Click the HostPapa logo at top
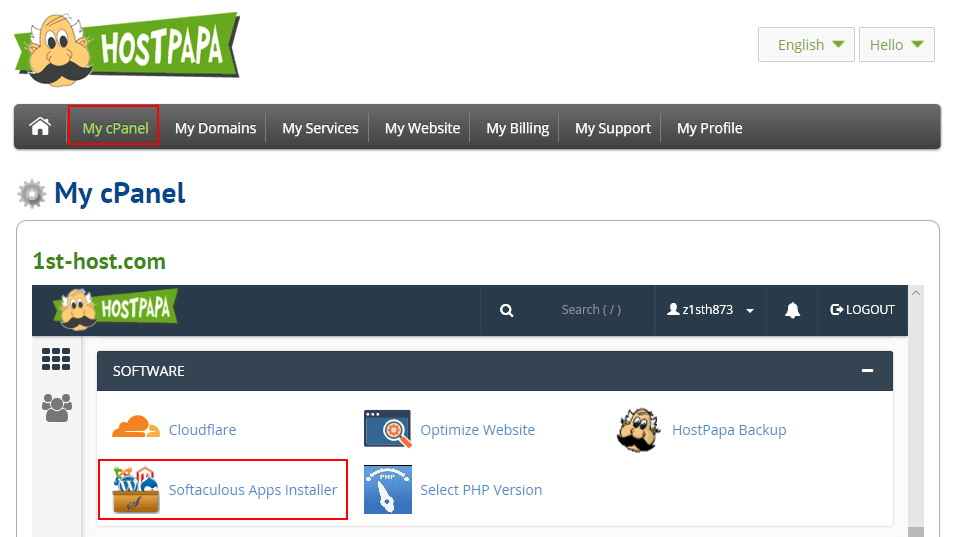 click(127, 48)
